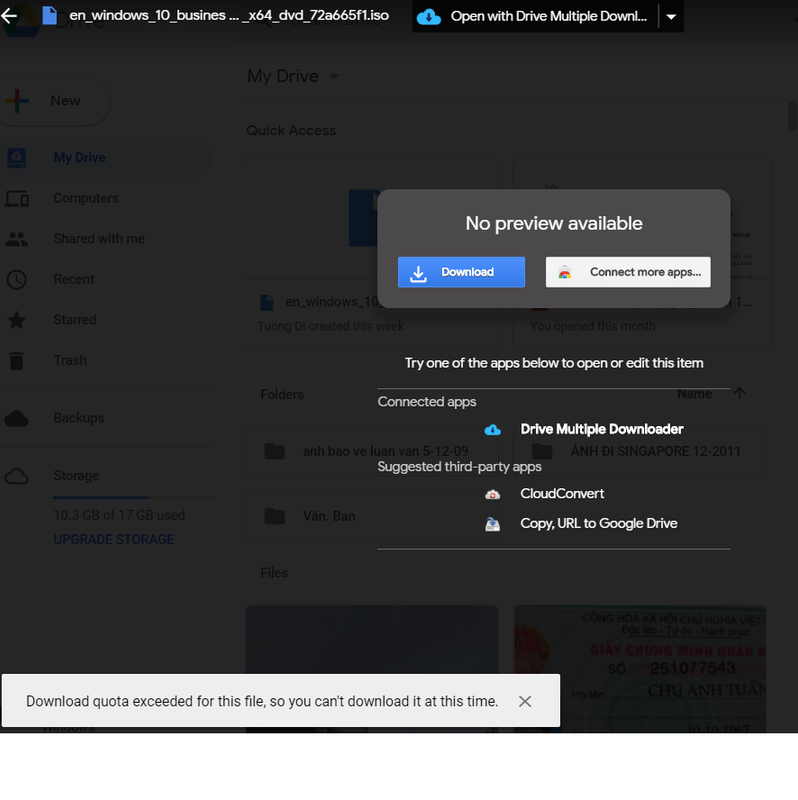Image resolution: width=798 pixels, height=800 pixels.
Task: Open Starred items
Action: (x=75, y=320)
